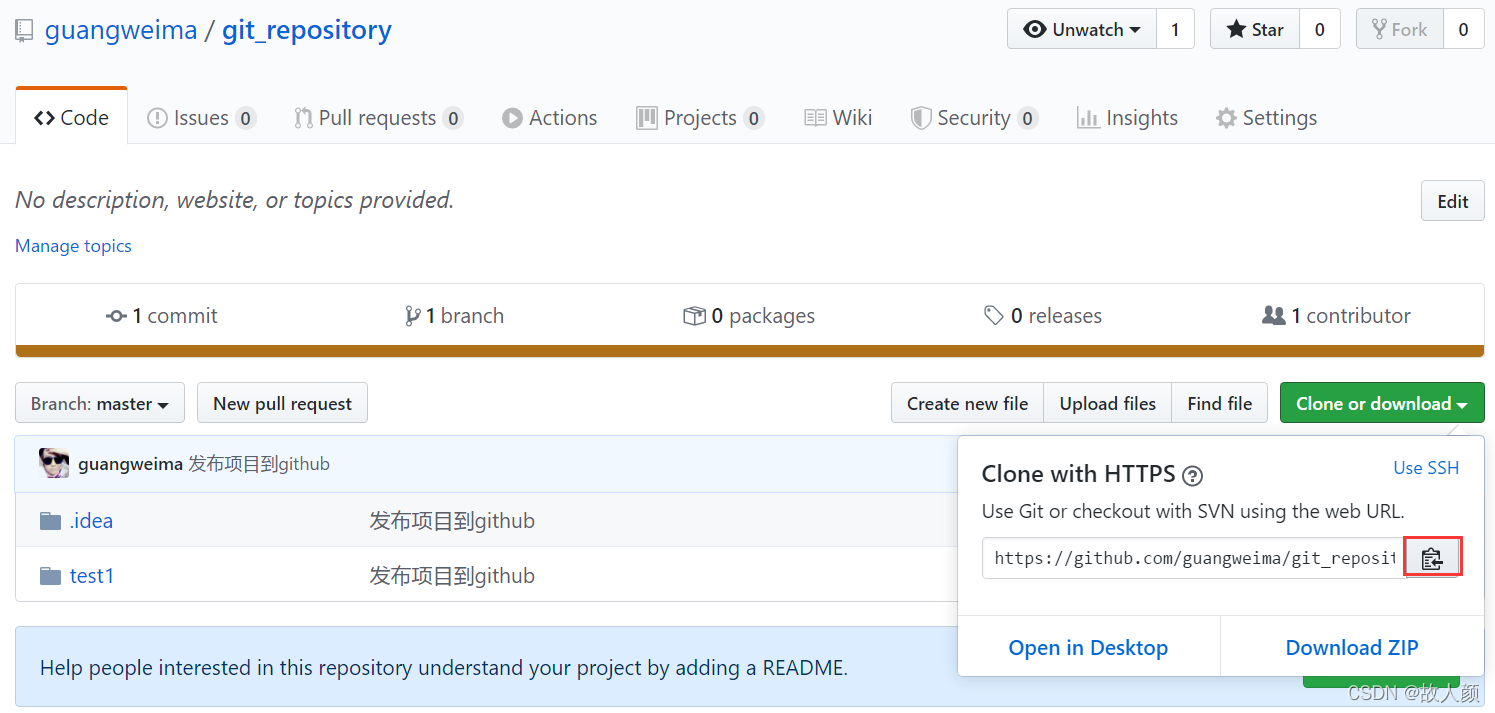
Task: Select the HTTPS clone URL field
Action: coord(1194,558)
